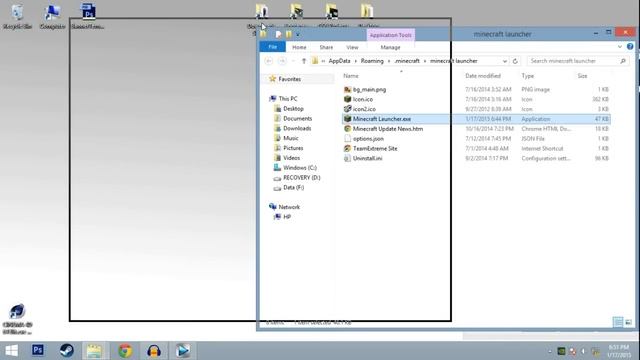Select Network in navigation pane
Viewport: 640px width, 360px height.
[x=289, y=207]
